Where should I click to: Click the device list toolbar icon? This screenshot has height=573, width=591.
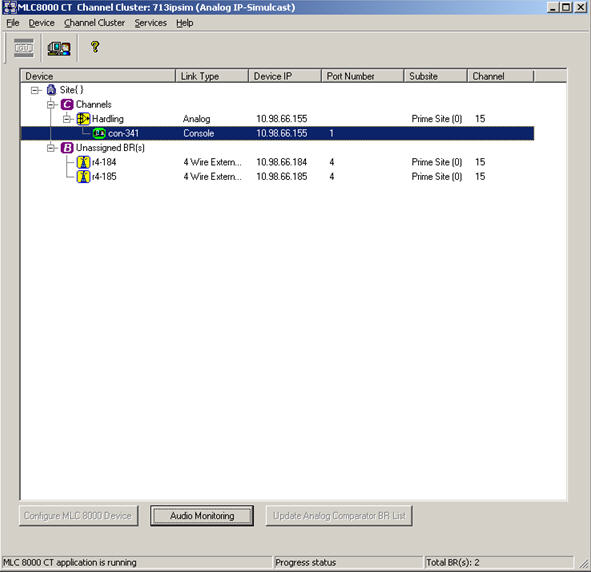[x=24, y=48]
